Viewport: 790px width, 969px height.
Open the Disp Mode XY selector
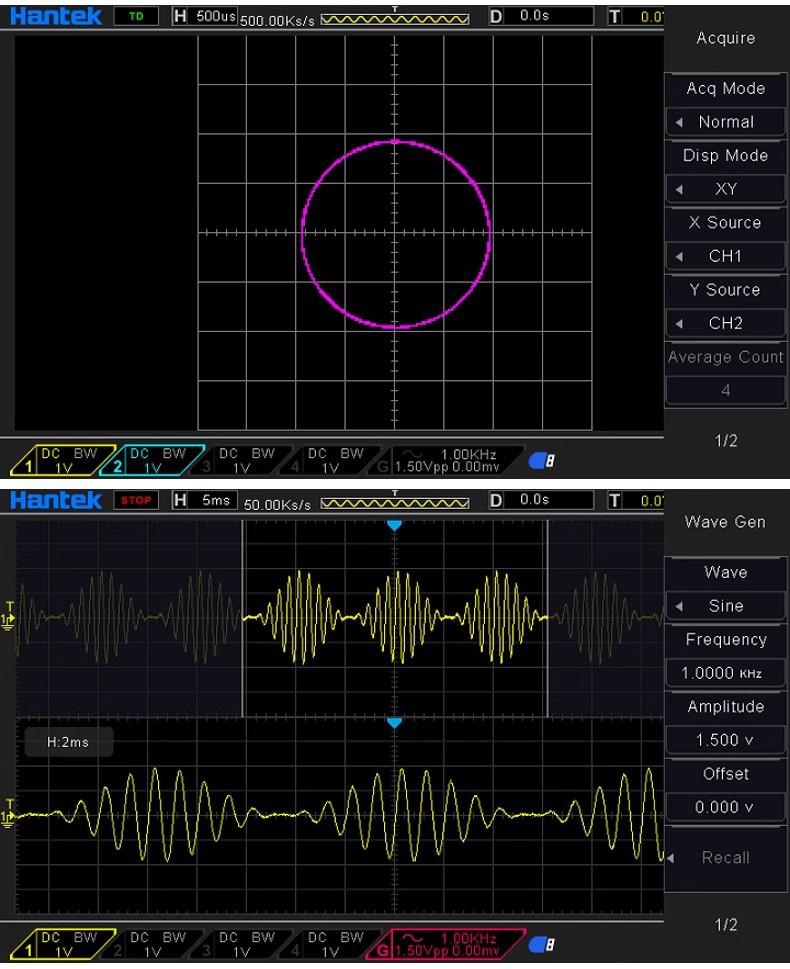[726, 189]
